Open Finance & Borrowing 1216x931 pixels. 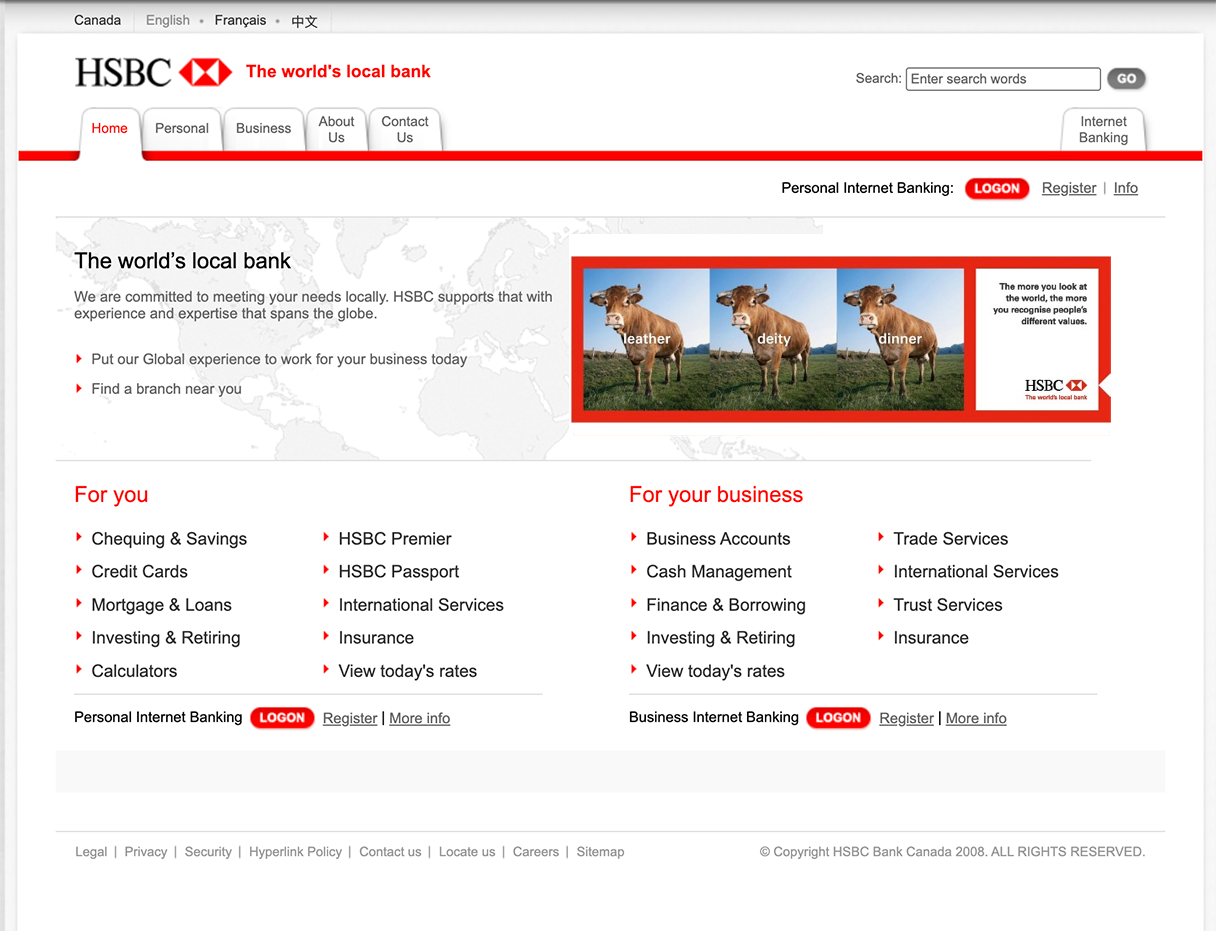[x=726, y=605]
